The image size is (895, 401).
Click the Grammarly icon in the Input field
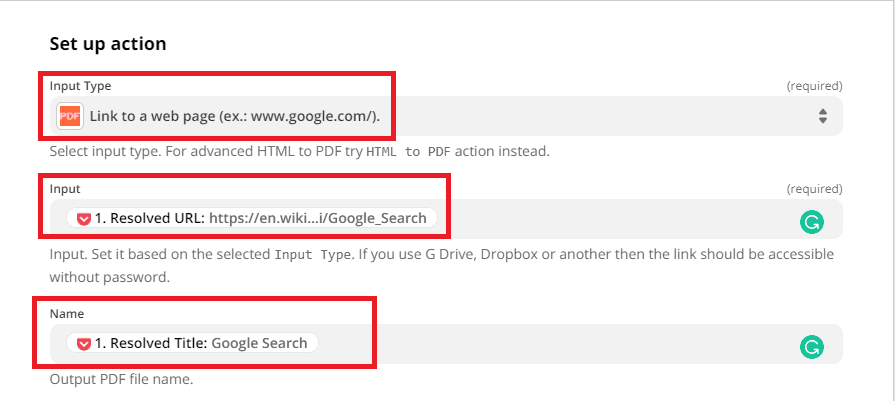coord(810,221)
